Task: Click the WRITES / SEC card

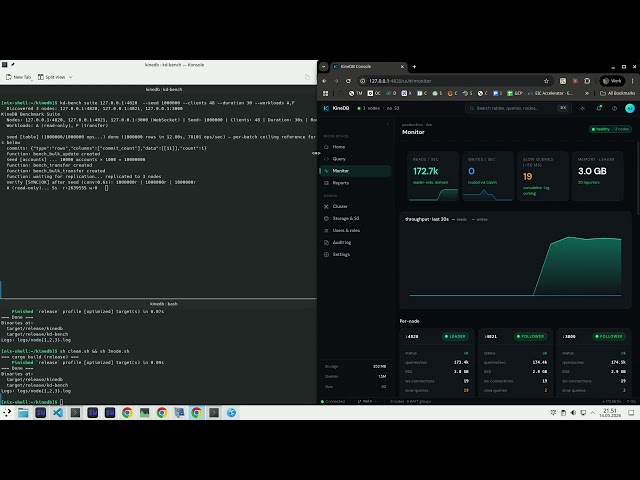Action: coord(487,176)
